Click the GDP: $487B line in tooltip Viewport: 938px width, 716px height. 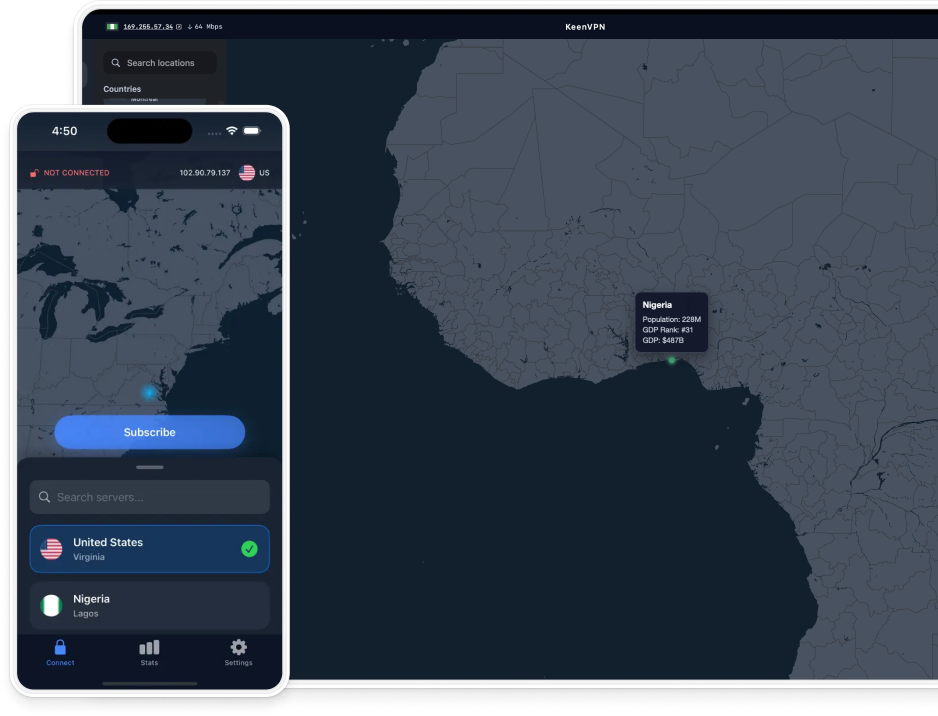[663, 340]
